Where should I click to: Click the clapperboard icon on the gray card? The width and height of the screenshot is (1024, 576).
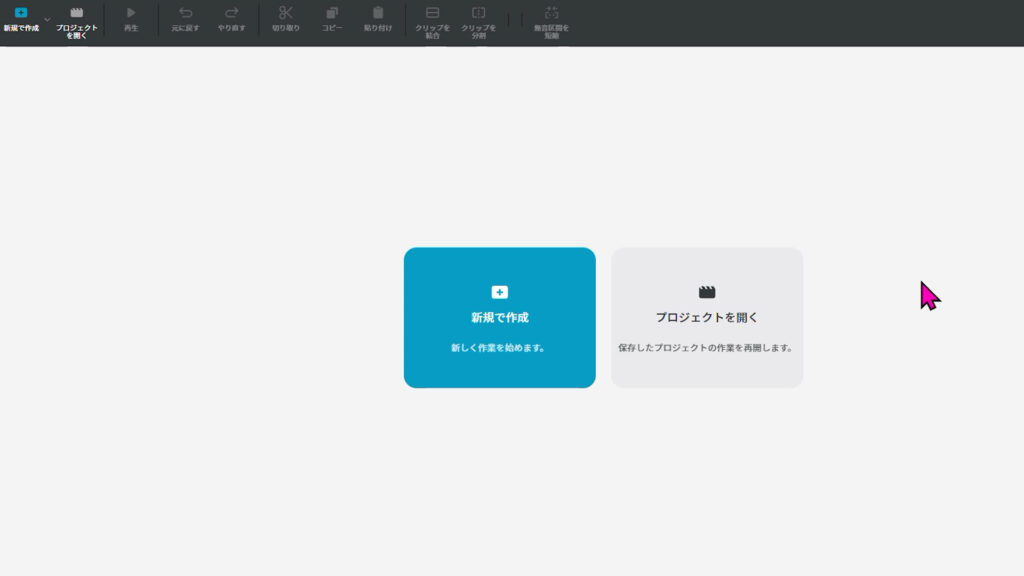point(707,292)
